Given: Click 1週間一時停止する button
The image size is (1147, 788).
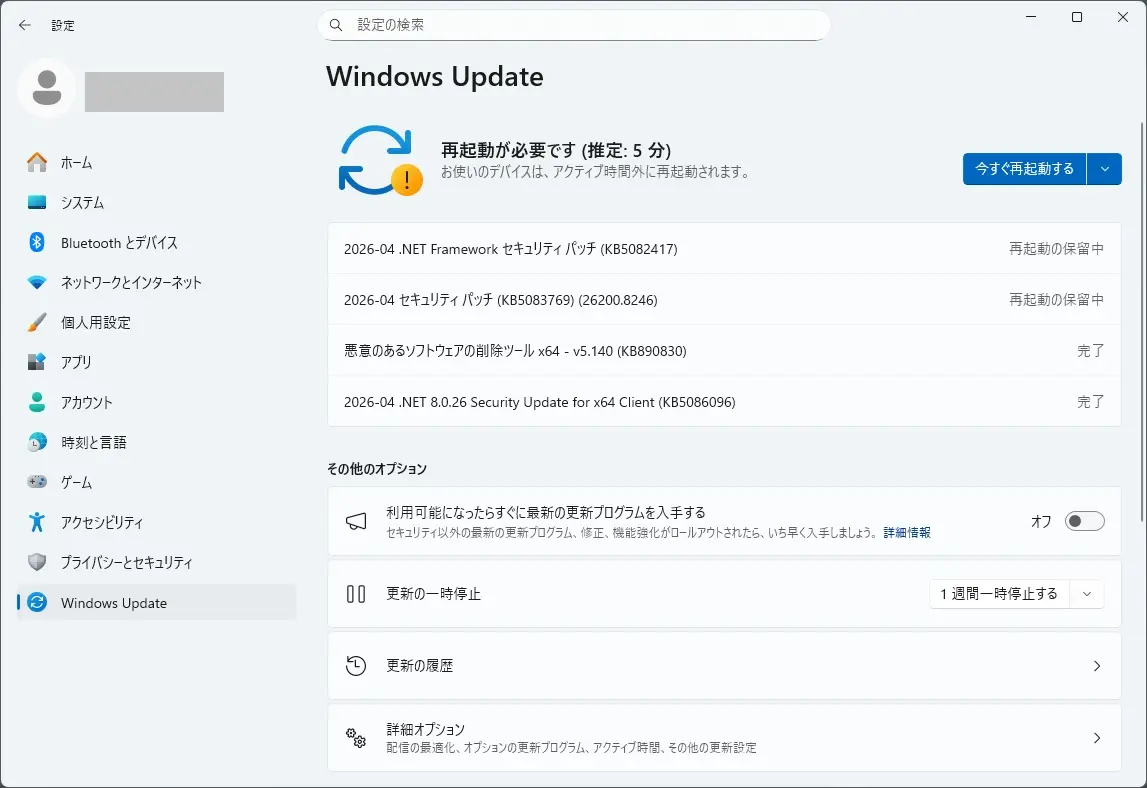Looking at the screenshot, I should point(999,594).
